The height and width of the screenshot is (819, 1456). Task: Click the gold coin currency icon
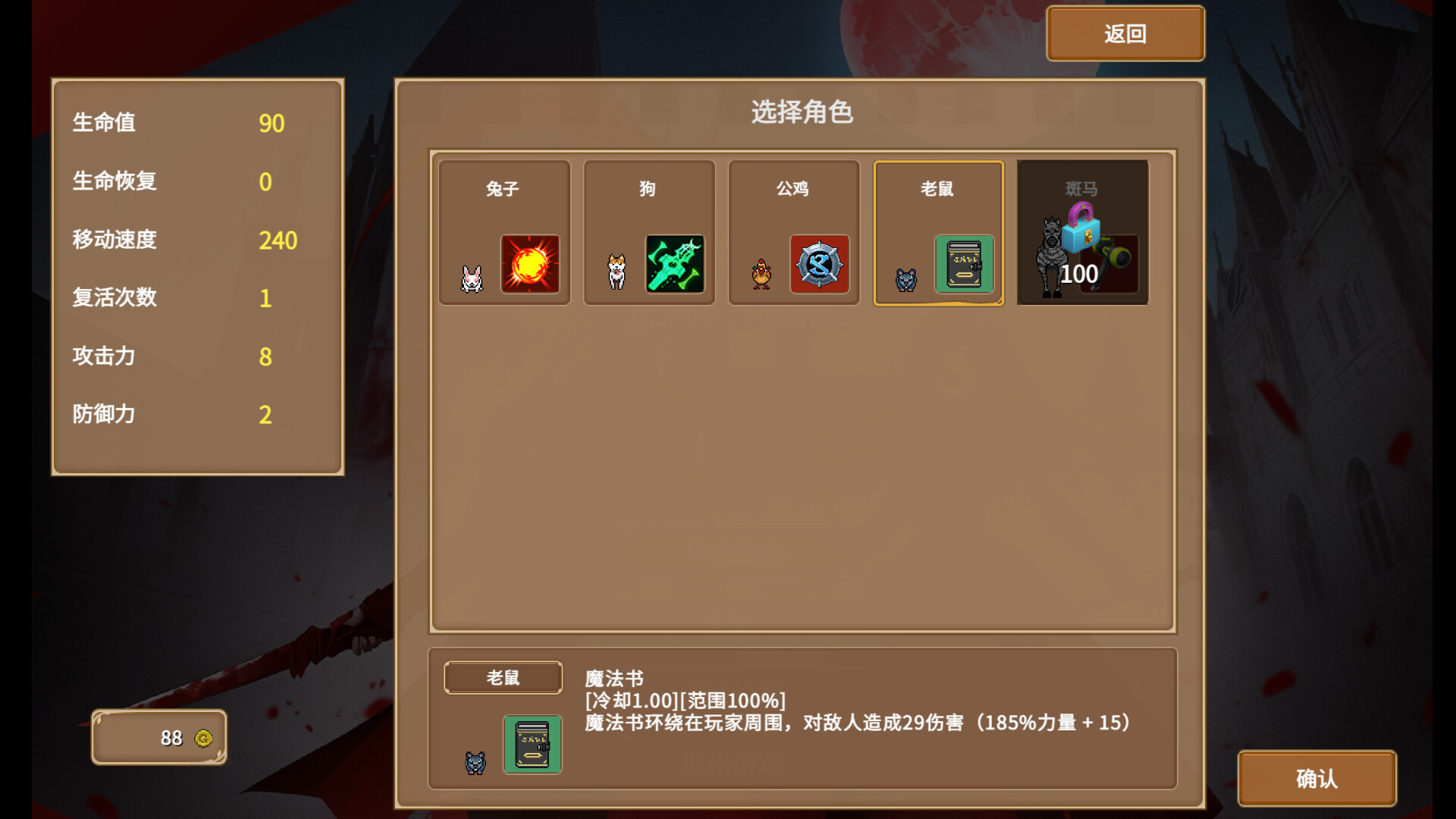tap(203, 738)
